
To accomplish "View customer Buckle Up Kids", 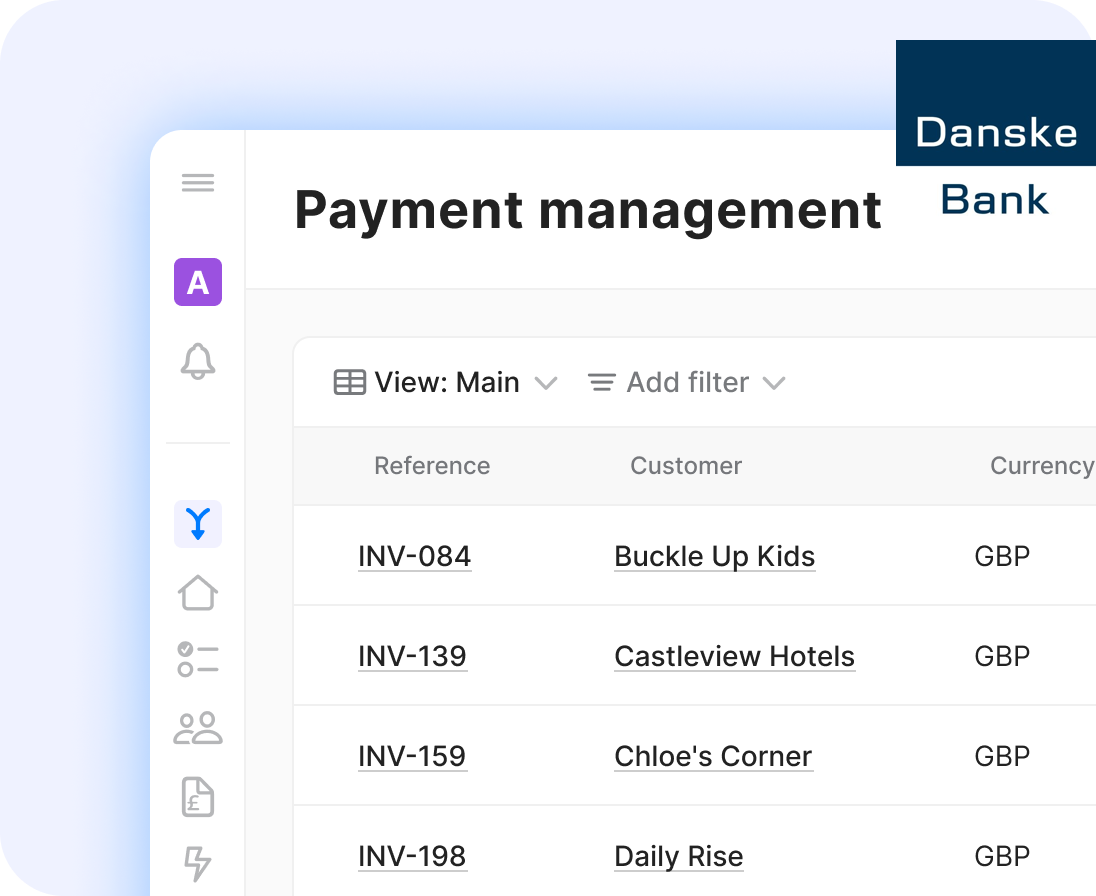I will (x=714, y=556).
